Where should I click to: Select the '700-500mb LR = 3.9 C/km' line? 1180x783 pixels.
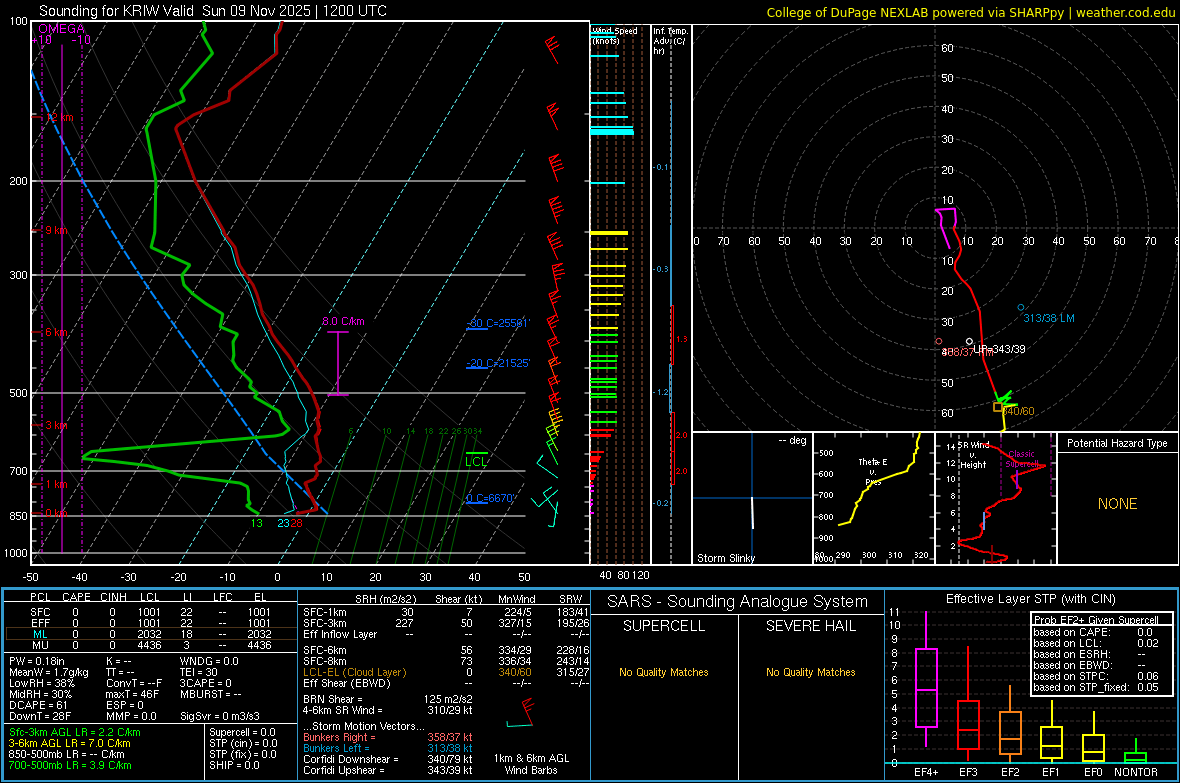click(70, 765)
